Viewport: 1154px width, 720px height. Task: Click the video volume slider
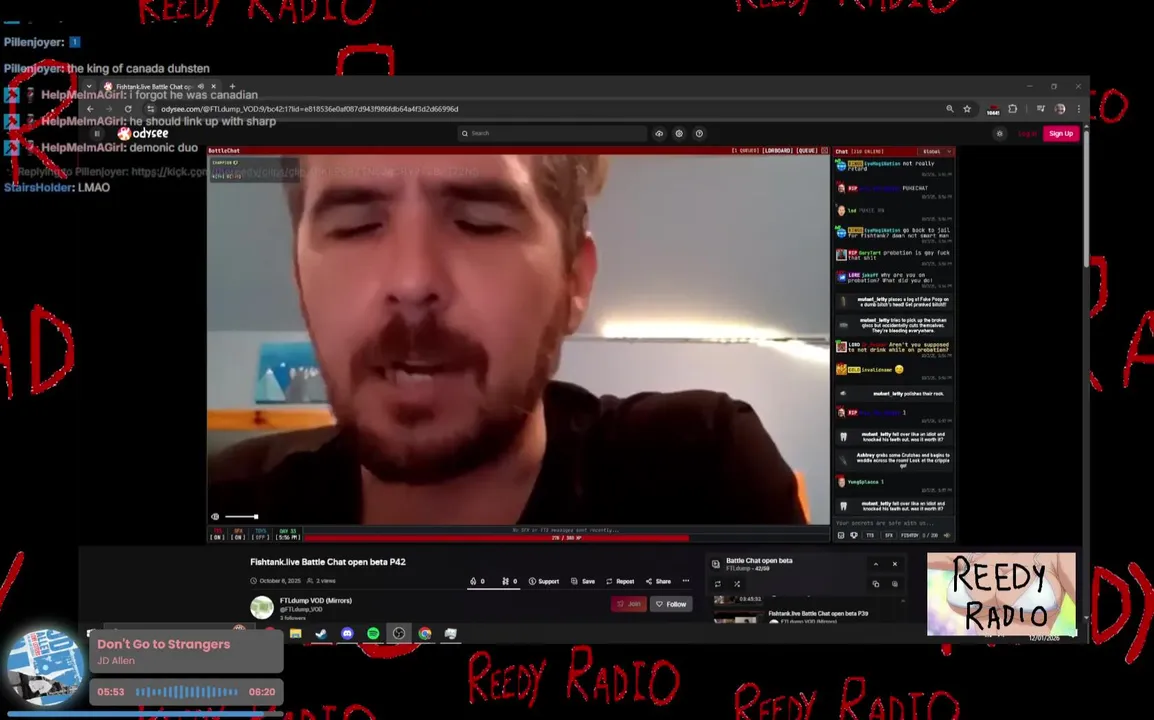pyautogui.click(x=241, y=517)
